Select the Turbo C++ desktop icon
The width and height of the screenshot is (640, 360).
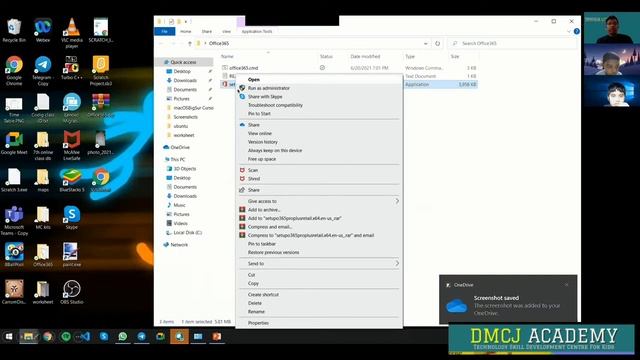[x=72, y=68]
